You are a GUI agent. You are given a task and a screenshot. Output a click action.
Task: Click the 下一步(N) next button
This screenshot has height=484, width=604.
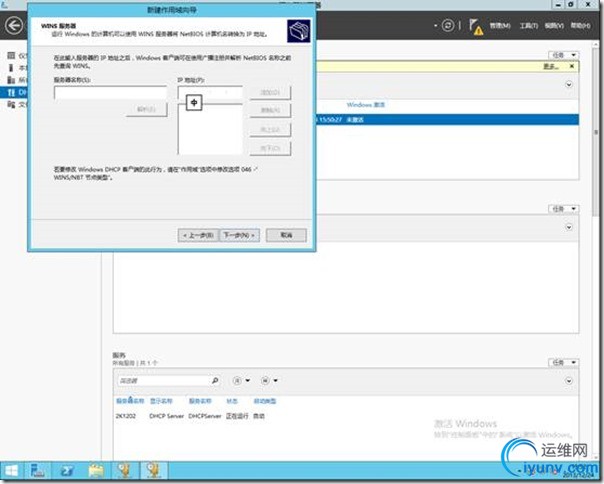(x=239, y=235)
